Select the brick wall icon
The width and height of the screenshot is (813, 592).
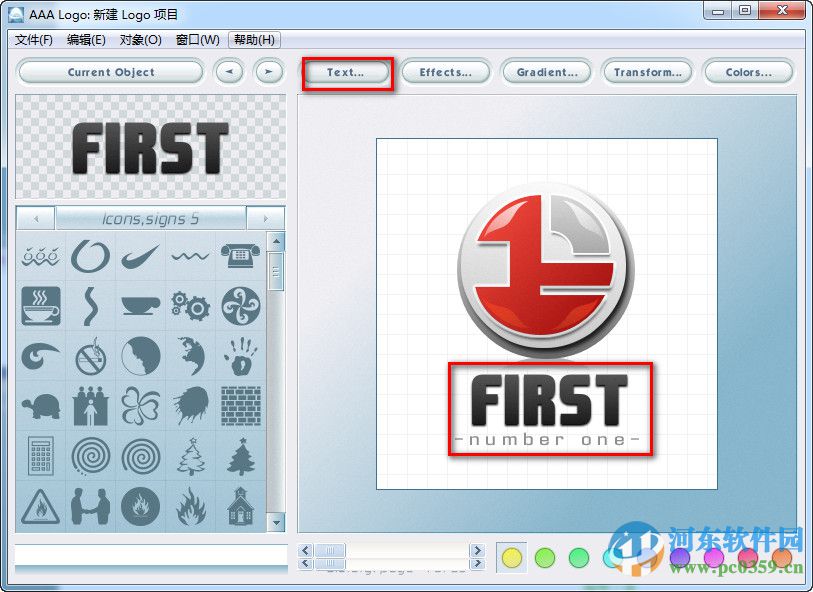pos(241,406)
